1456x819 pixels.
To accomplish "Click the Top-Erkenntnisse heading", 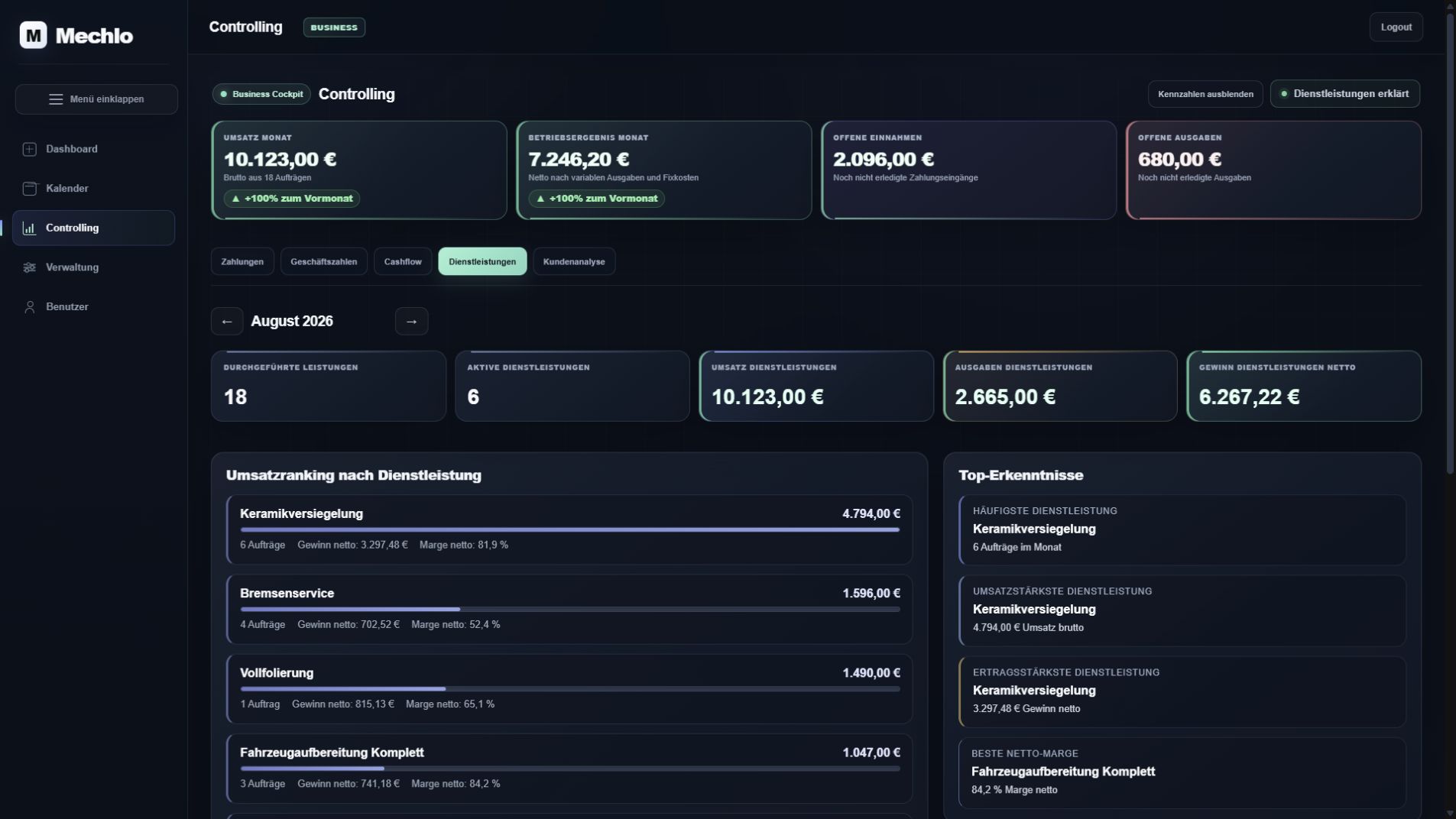I will [1021, 475].
